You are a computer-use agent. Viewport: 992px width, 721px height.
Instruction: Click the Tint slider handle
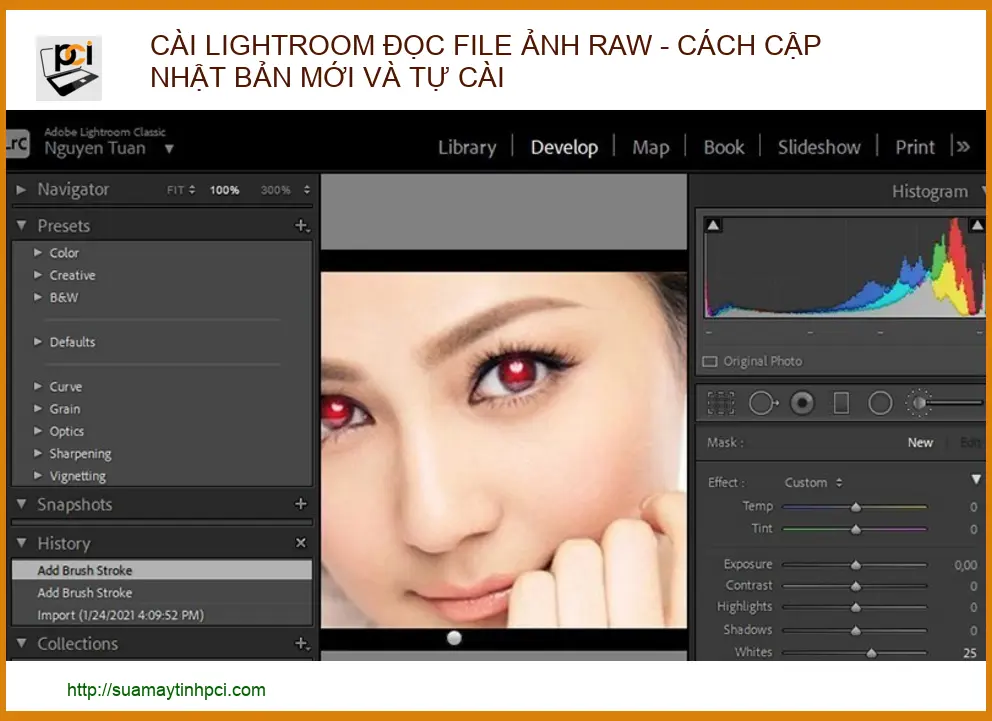pos(856,529)
